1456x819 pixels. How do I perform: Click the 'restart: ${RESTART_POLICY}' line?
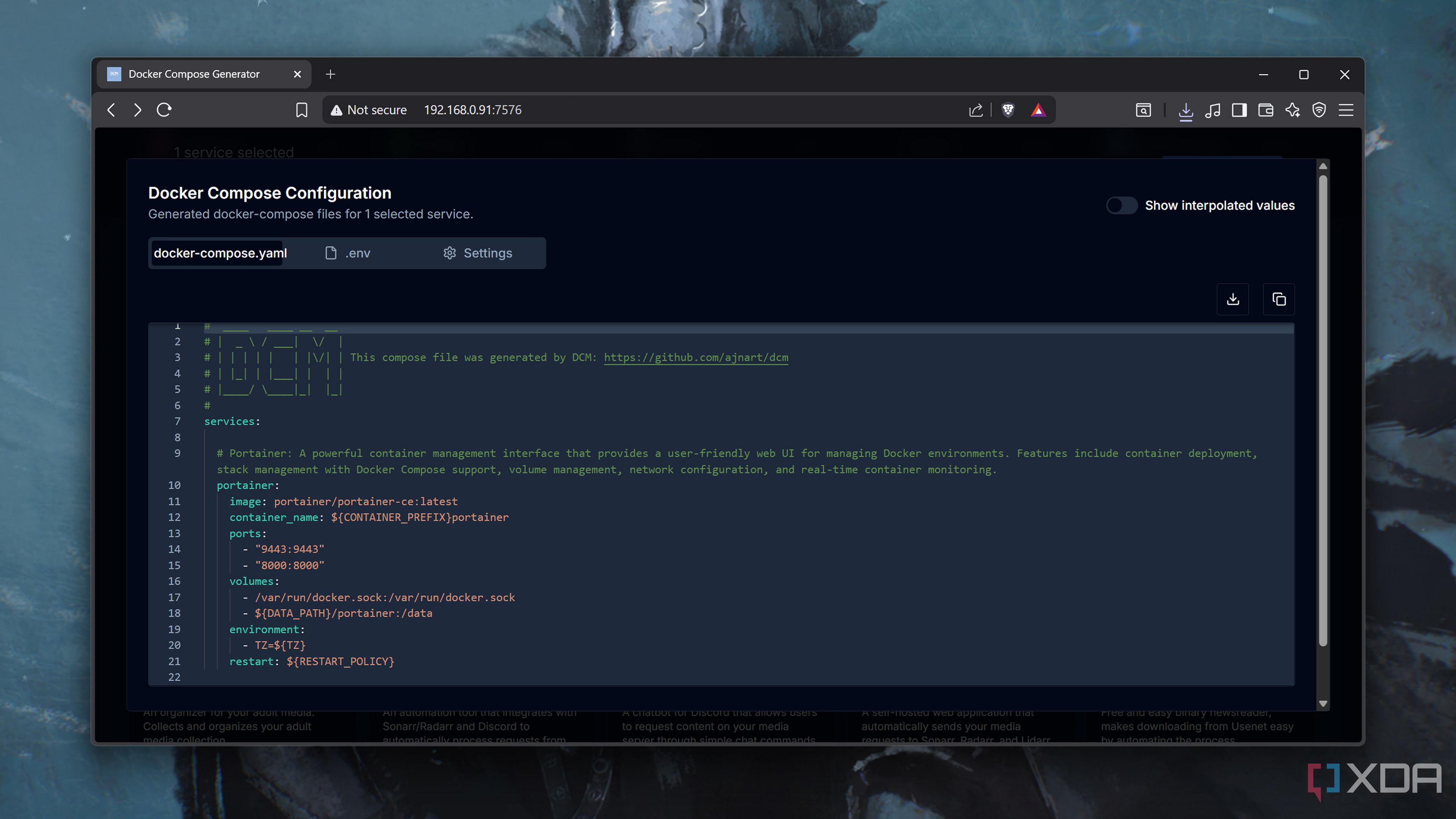(x=312, y=661)
